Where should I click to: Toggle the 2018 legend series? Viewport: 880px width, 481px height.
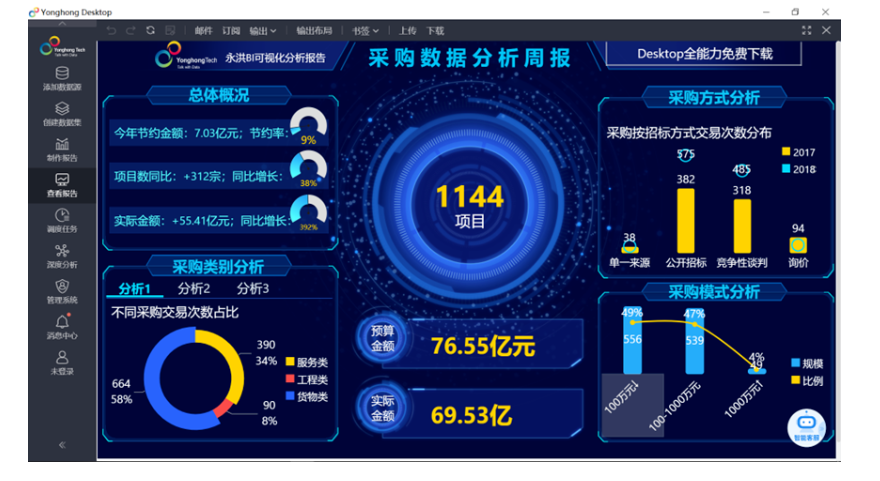point(787,169)
